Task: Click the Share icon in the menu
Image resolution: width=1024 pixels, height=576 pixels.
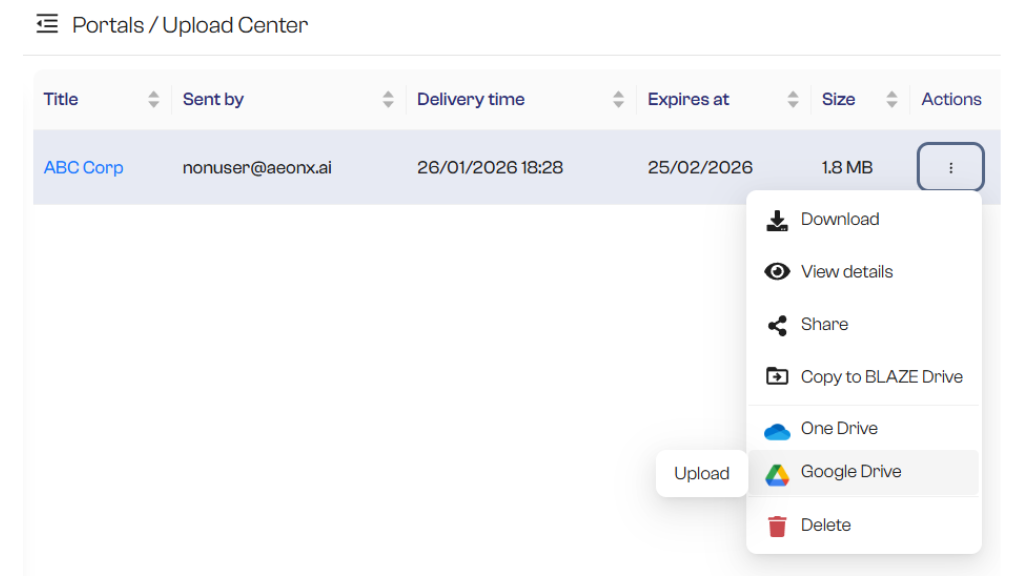Action: click(x=777, y=324)
